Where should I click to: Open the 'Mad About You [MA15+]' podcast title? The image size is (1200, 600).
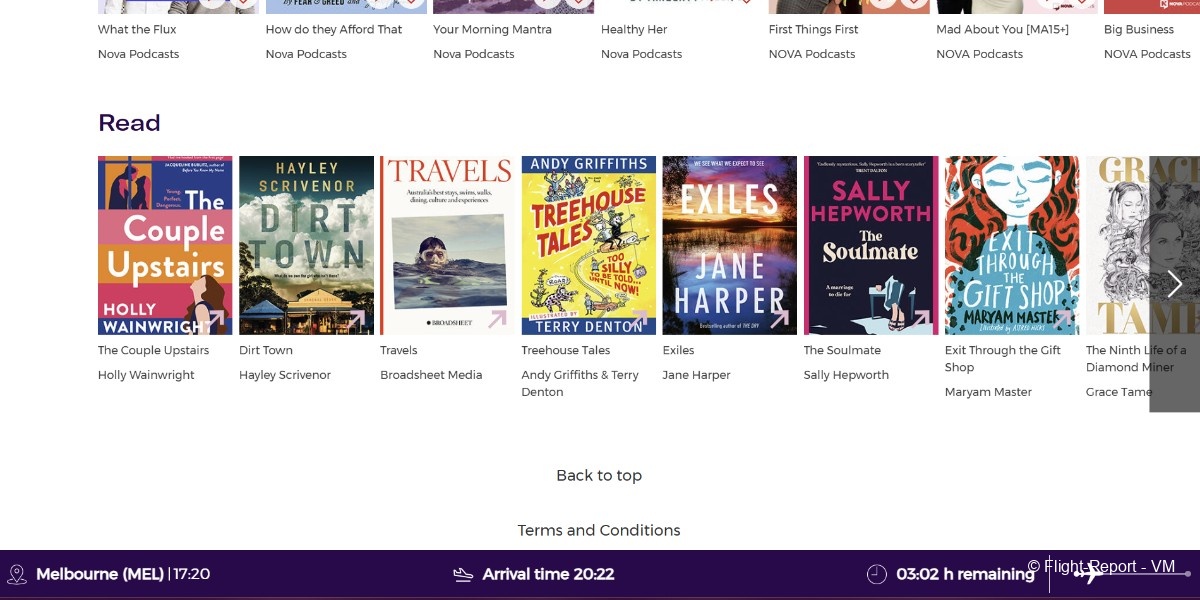point(1002,29)
